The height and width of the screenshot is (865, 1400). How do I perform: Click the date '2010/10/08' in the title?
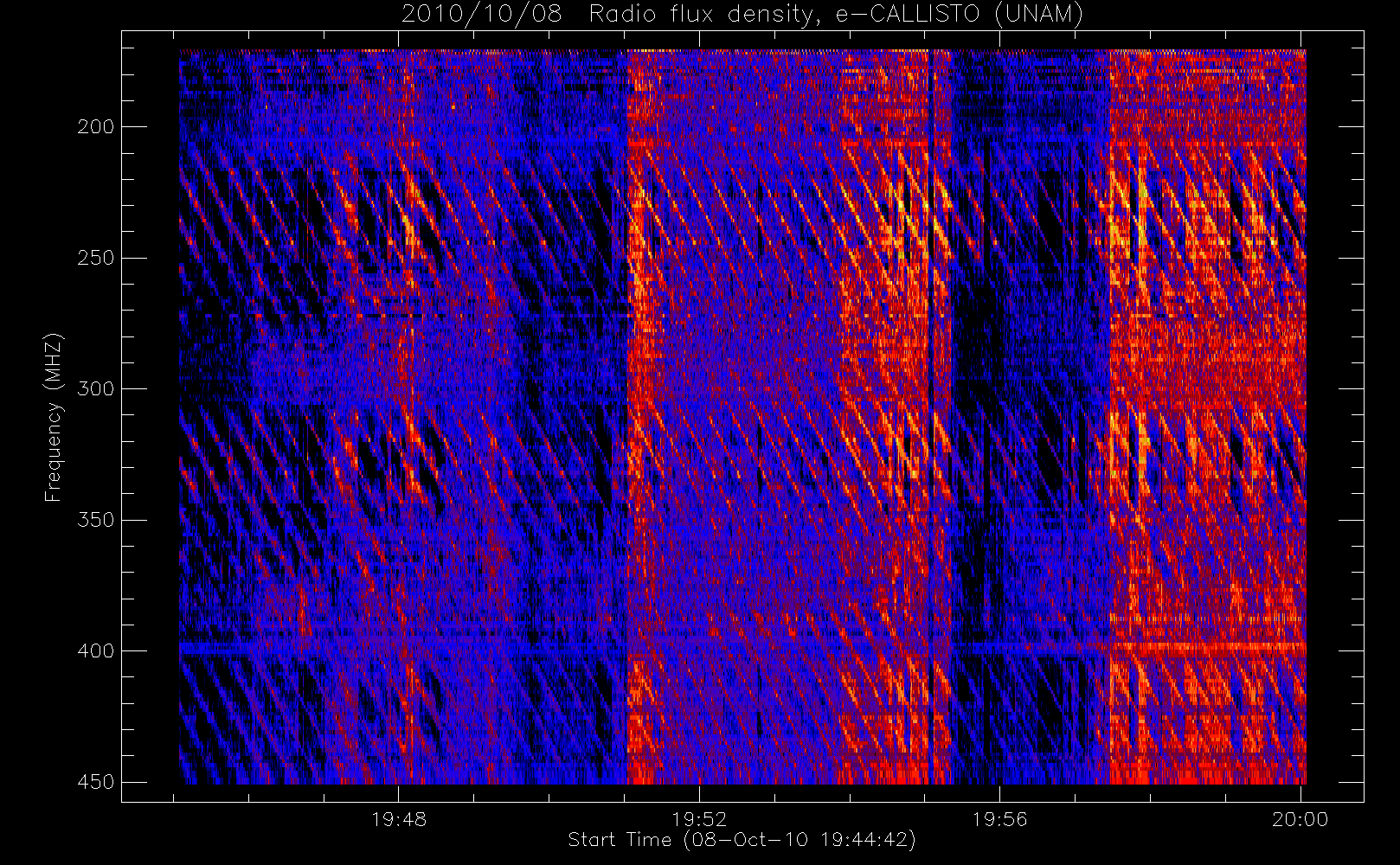[482, 14]
